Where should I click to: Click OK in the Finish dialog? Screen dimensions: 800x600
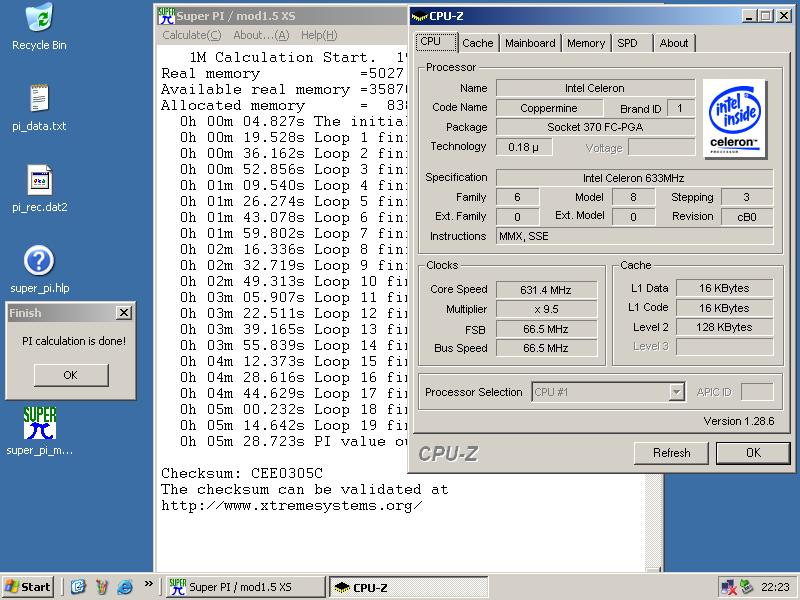click(71, 375)
